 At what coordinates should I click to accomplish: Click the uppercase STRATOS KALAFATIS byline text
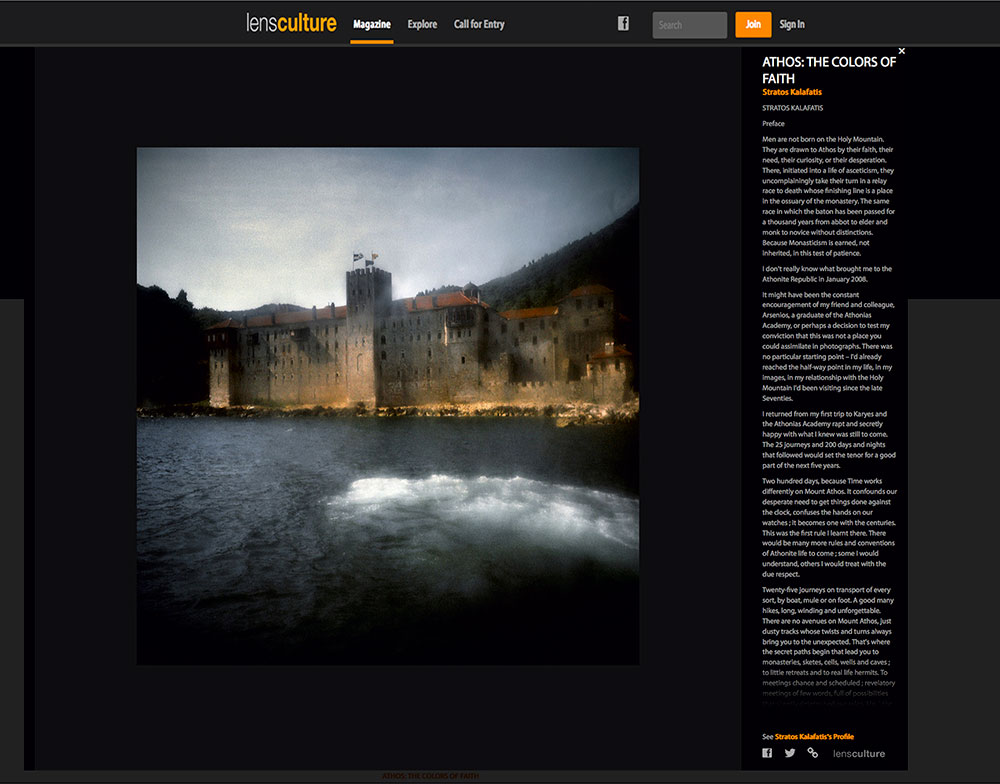pyautogui.click(x=792, y=107)
